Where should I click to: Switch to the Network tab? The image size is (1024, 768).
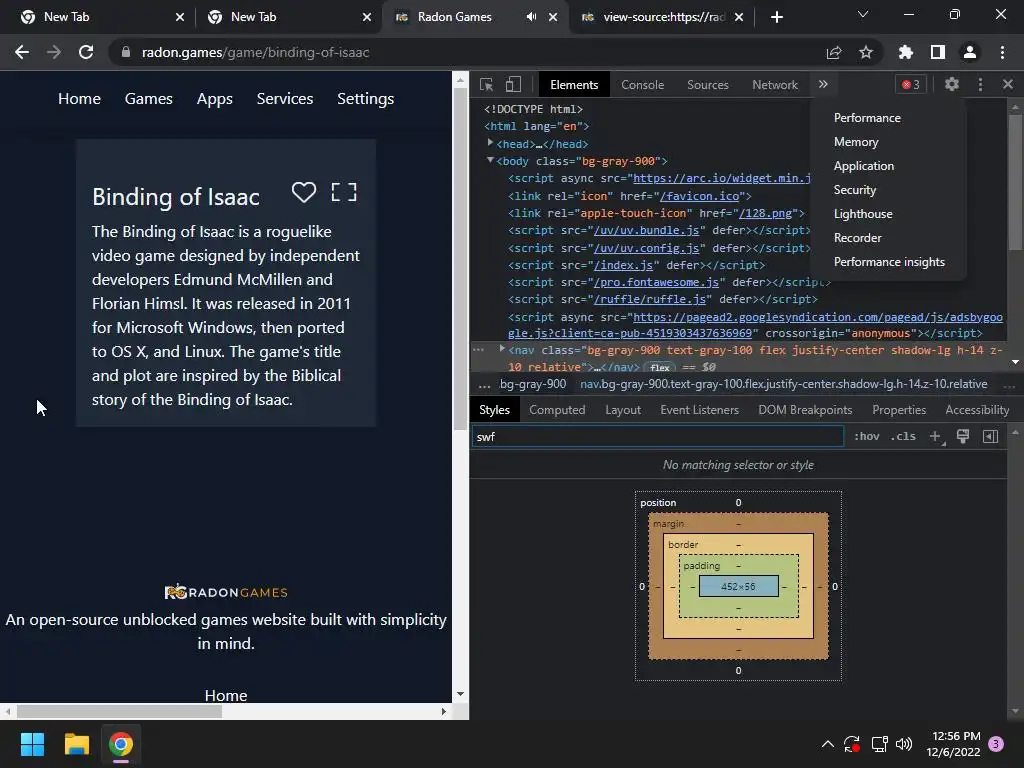(x=775, y=85)
